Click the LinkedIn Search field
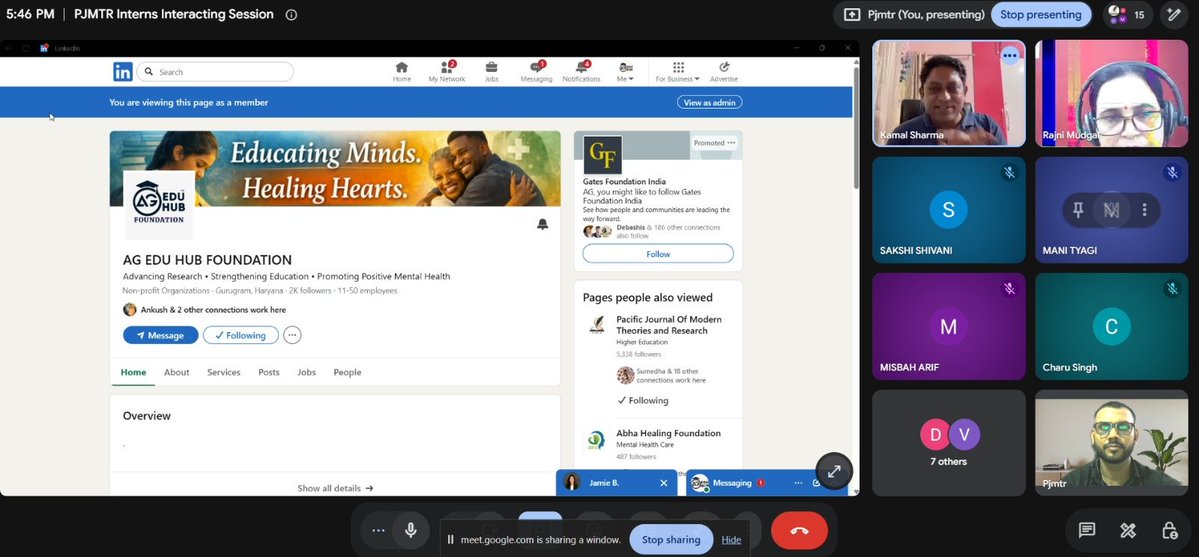1199x557 pixels. click(x=215, y=72)
